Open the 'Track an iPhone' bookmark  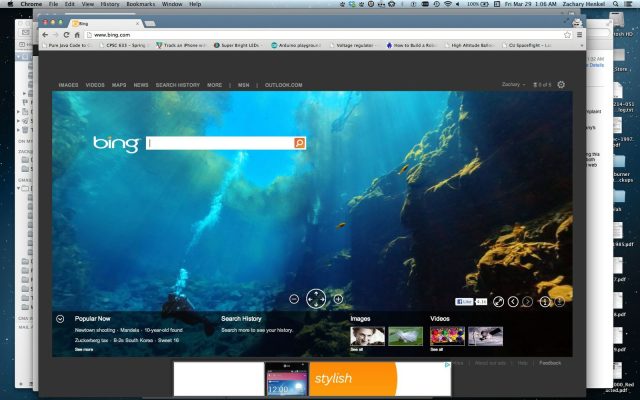click(180, 45)
